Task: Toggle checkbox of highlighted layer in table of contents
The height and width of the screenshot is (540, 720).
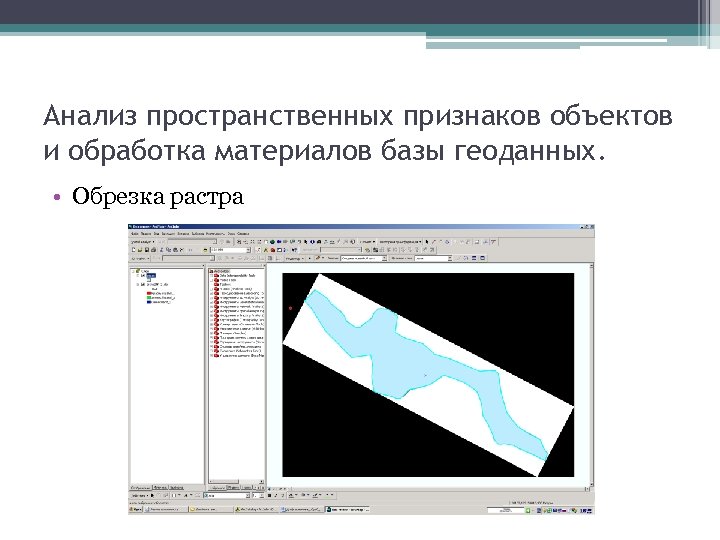Action: pos(143,276)
